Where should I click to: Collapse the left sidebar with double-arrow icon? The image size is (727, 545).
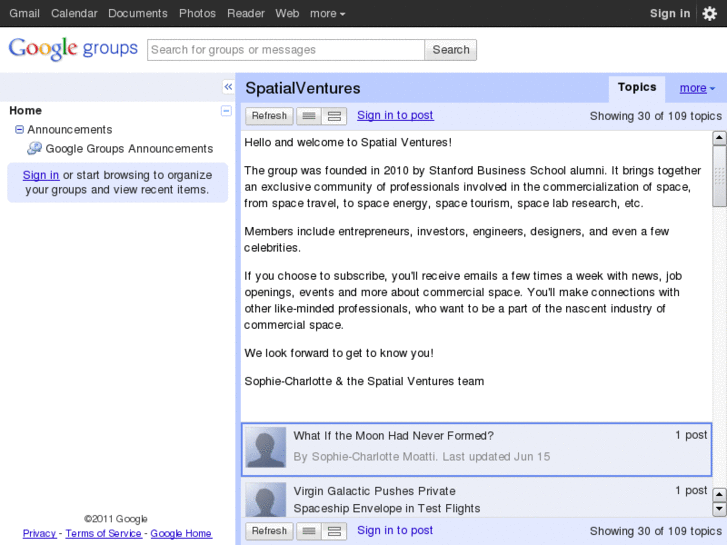pyautogui.click(x=228, y=87)
